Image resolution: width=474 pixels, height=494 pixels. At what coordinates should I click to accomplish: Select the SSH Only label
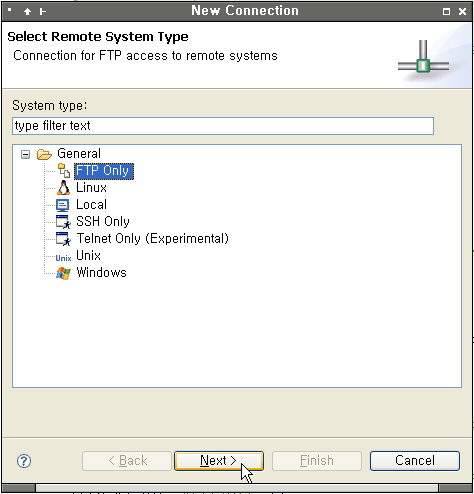point(103,222)
